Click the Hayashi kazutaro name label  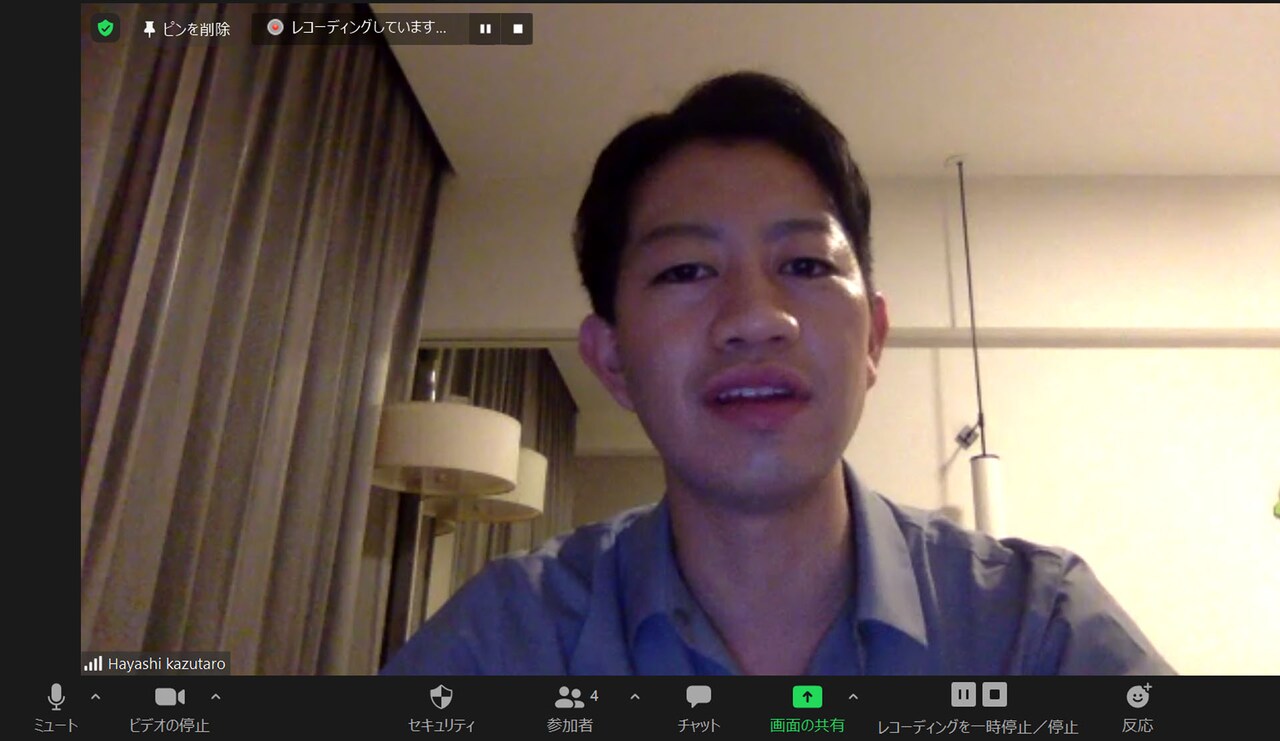[x=167, y=664]
